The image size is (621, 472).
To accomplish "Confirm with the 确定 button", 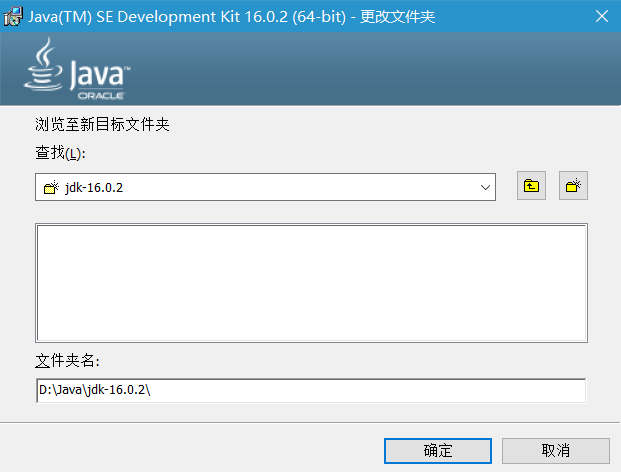I will (438, 451).
